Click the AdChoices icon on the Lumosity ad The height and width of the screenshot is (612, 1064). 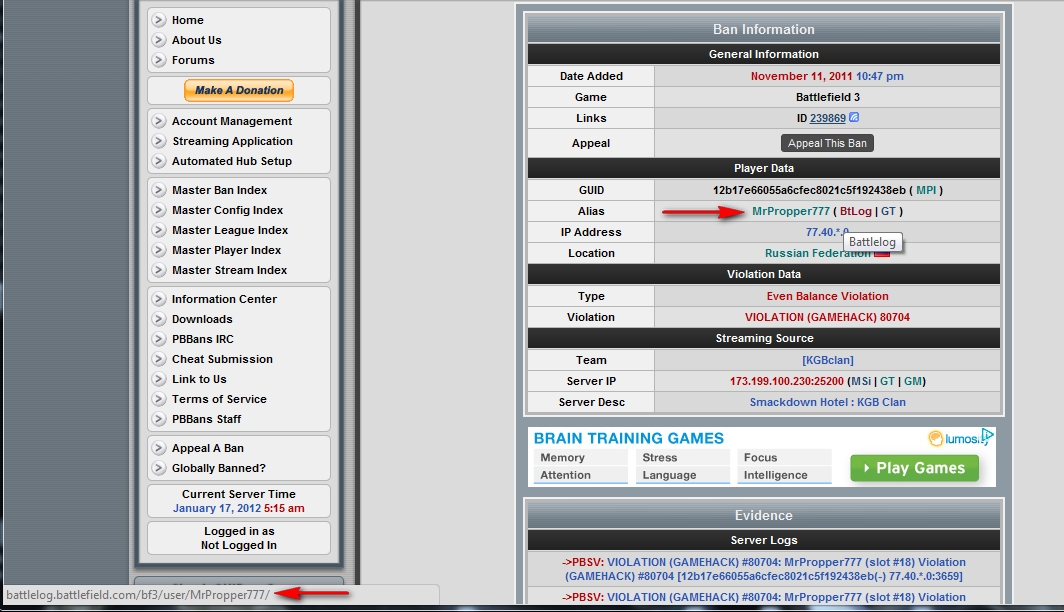(x=987, y=436)
